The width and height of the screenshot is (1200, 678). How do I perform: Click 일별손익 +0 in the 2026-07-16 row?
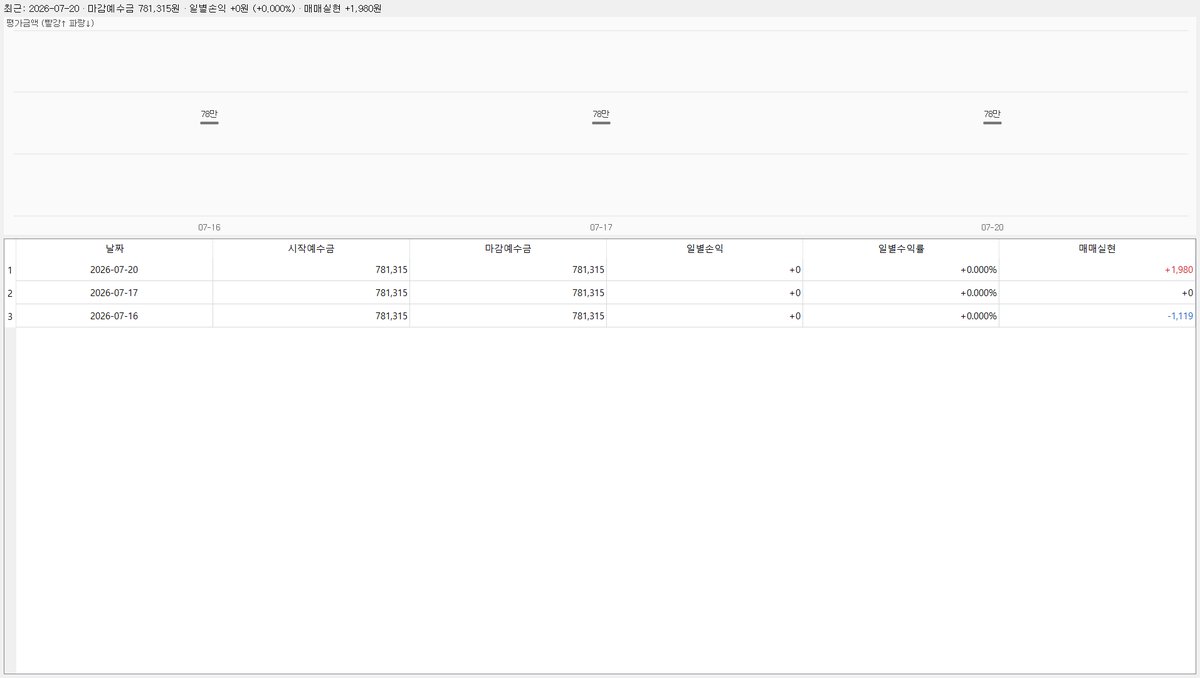pos(704,316)
